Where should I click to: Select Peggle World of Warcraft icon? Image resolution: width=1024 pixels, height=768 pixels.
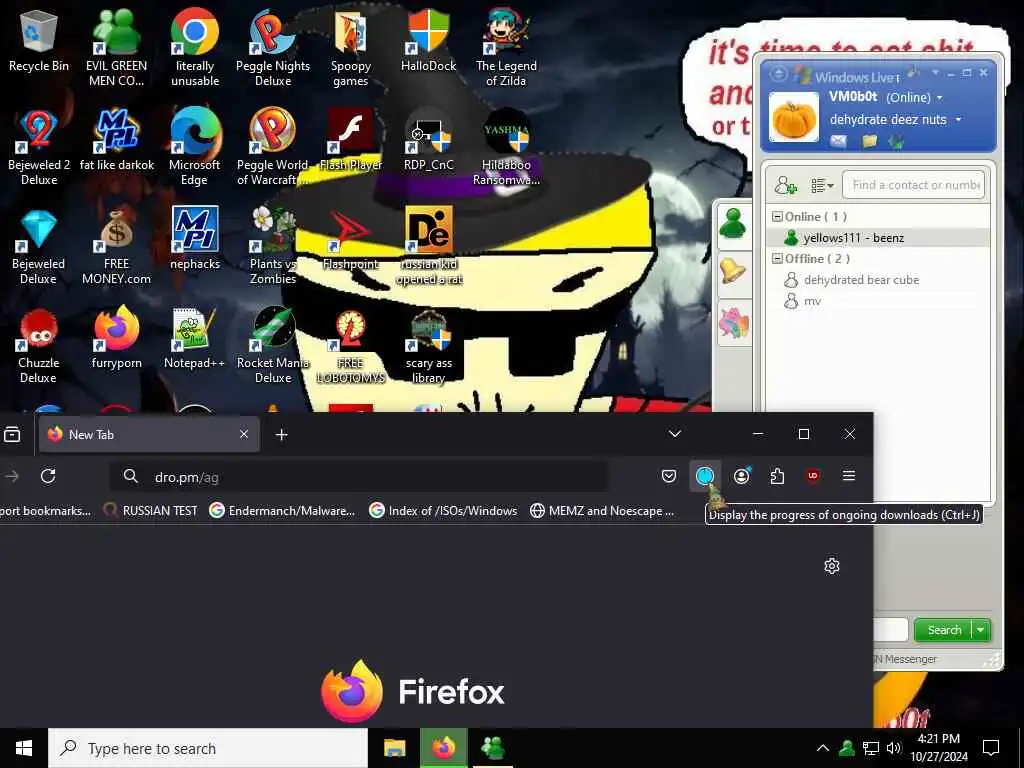coord(273,148)
